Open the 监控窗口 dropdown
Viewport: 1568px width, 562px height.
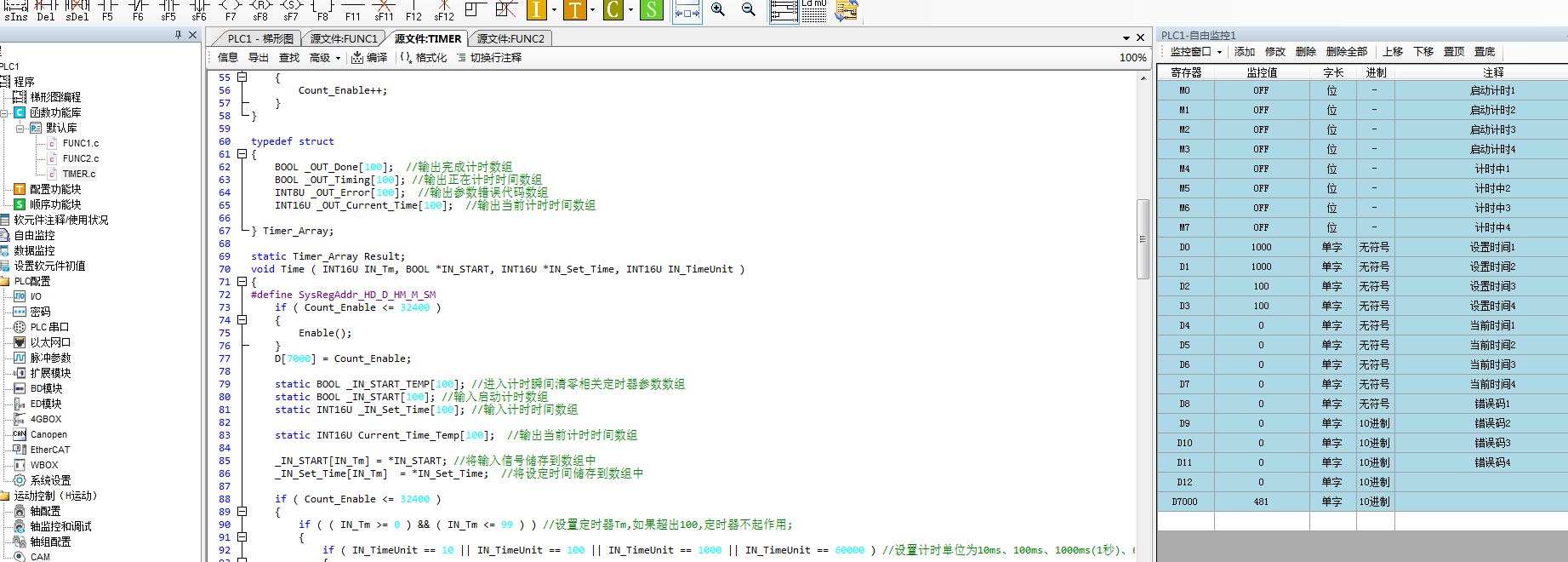pyautogui.click(x=1195, y=52)
